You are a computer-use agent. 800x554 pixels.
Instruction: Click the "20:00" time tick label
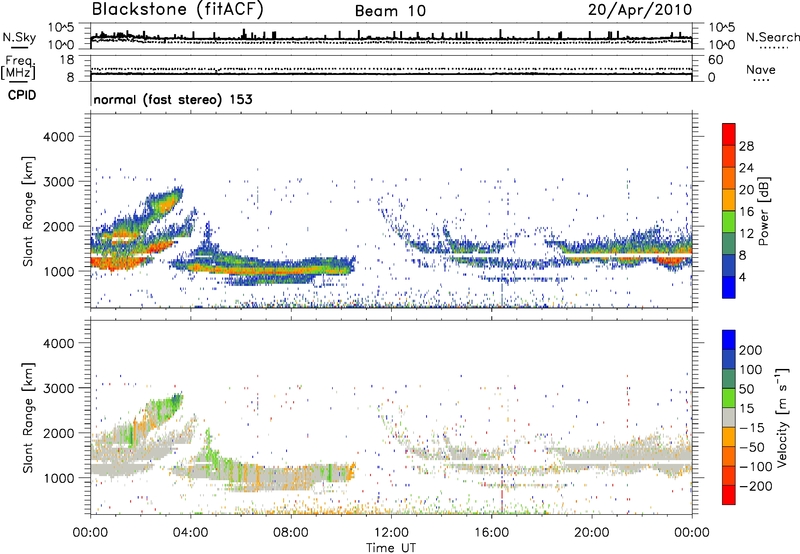[x=591, y=533]
